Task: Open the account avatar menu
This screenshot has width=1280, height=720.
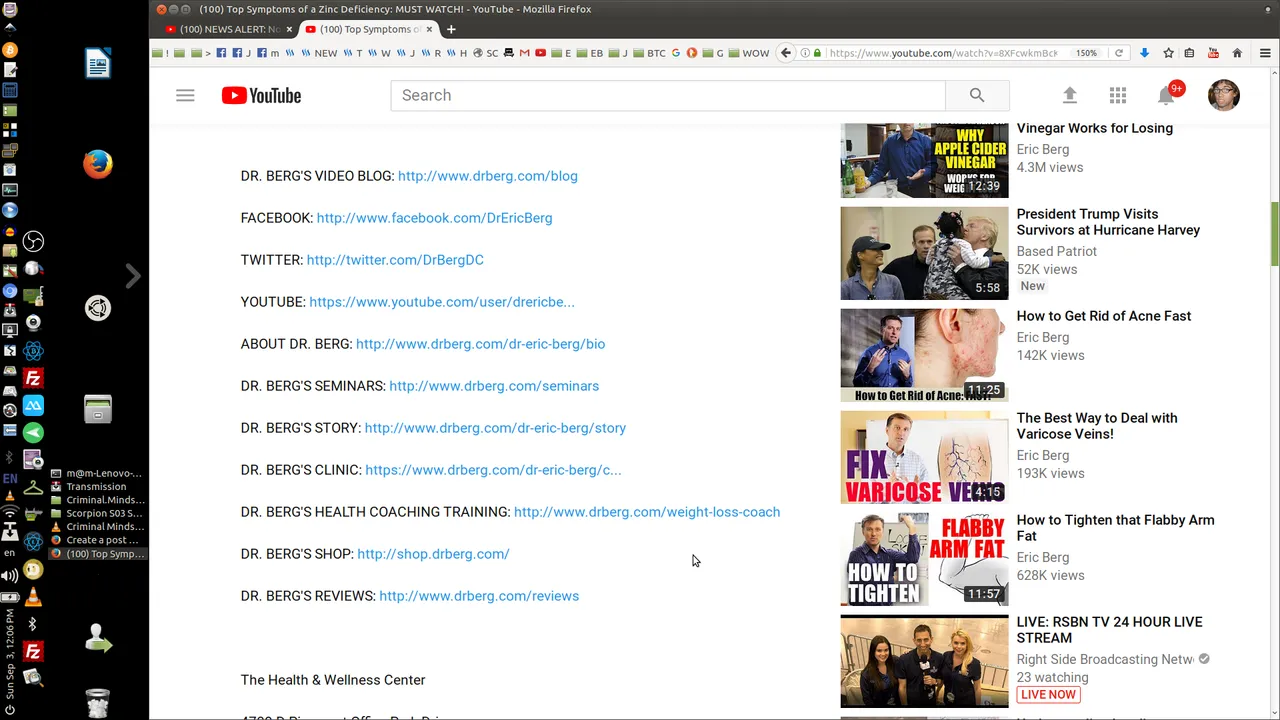Action: [x=1224, y=95]
